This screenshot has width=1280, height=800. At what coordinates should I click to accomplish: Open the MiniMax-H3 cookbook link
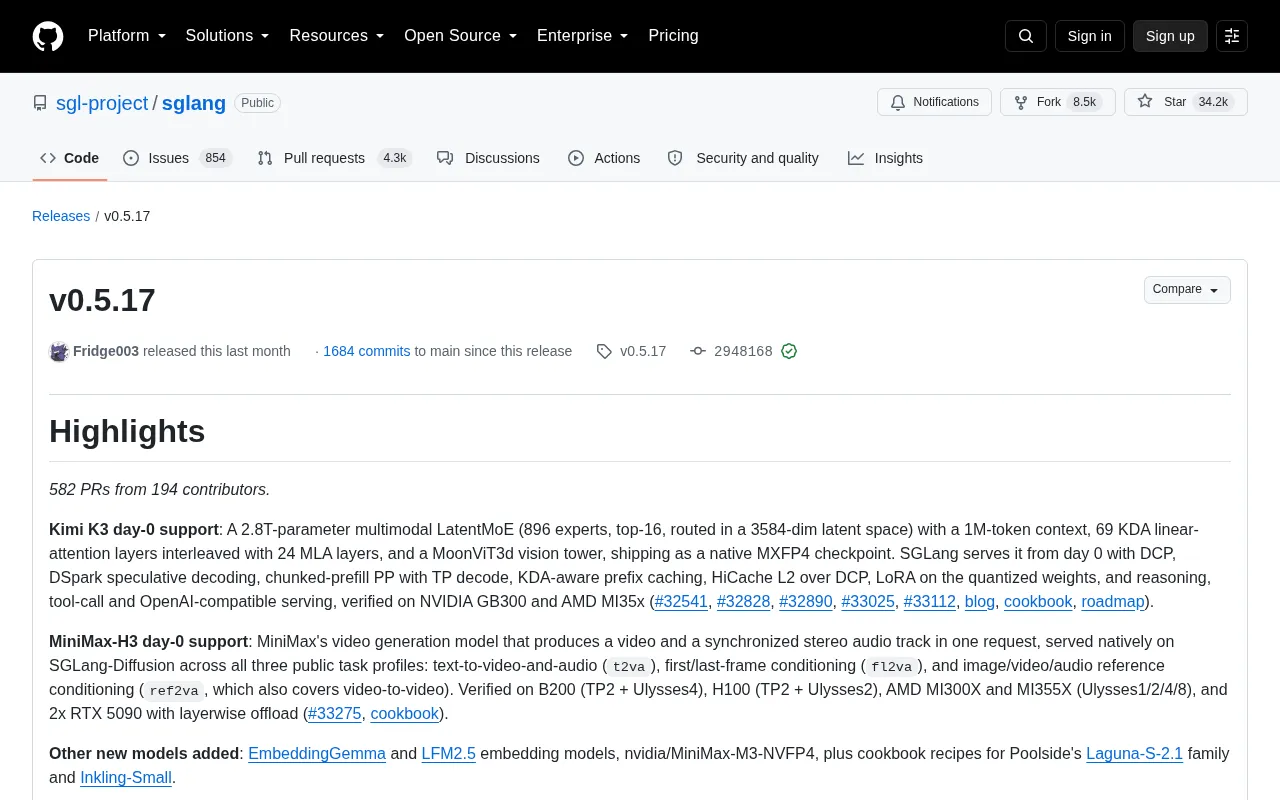[405, 713]
